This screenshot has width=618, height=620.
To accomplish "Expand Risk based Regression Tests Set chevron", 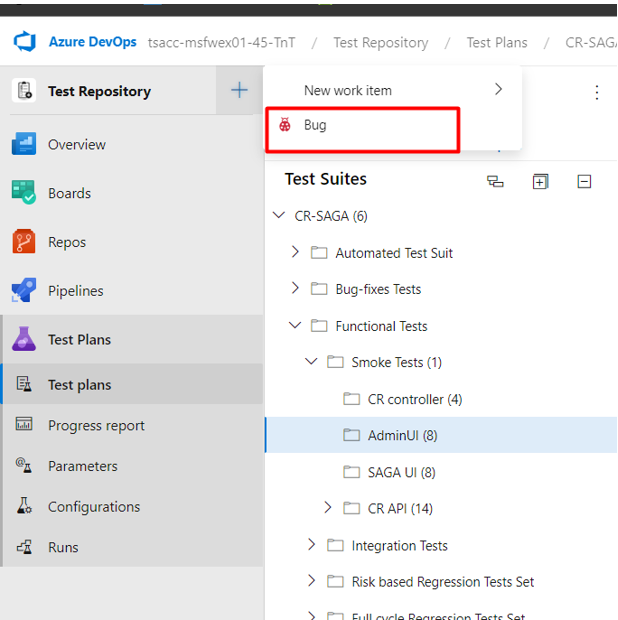I will 311,581.
